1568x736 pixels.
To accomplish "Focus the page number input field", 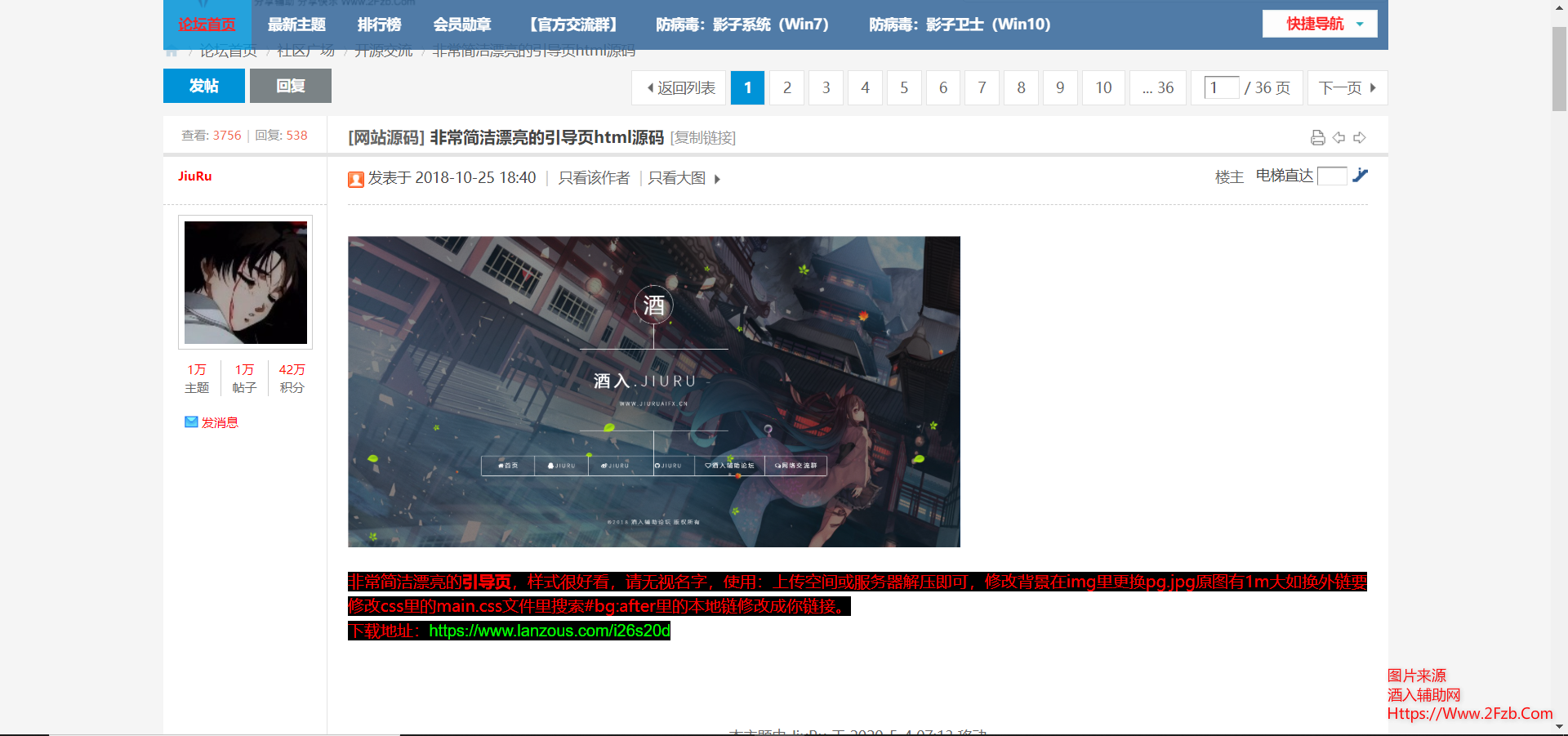I will (1222, 87).
